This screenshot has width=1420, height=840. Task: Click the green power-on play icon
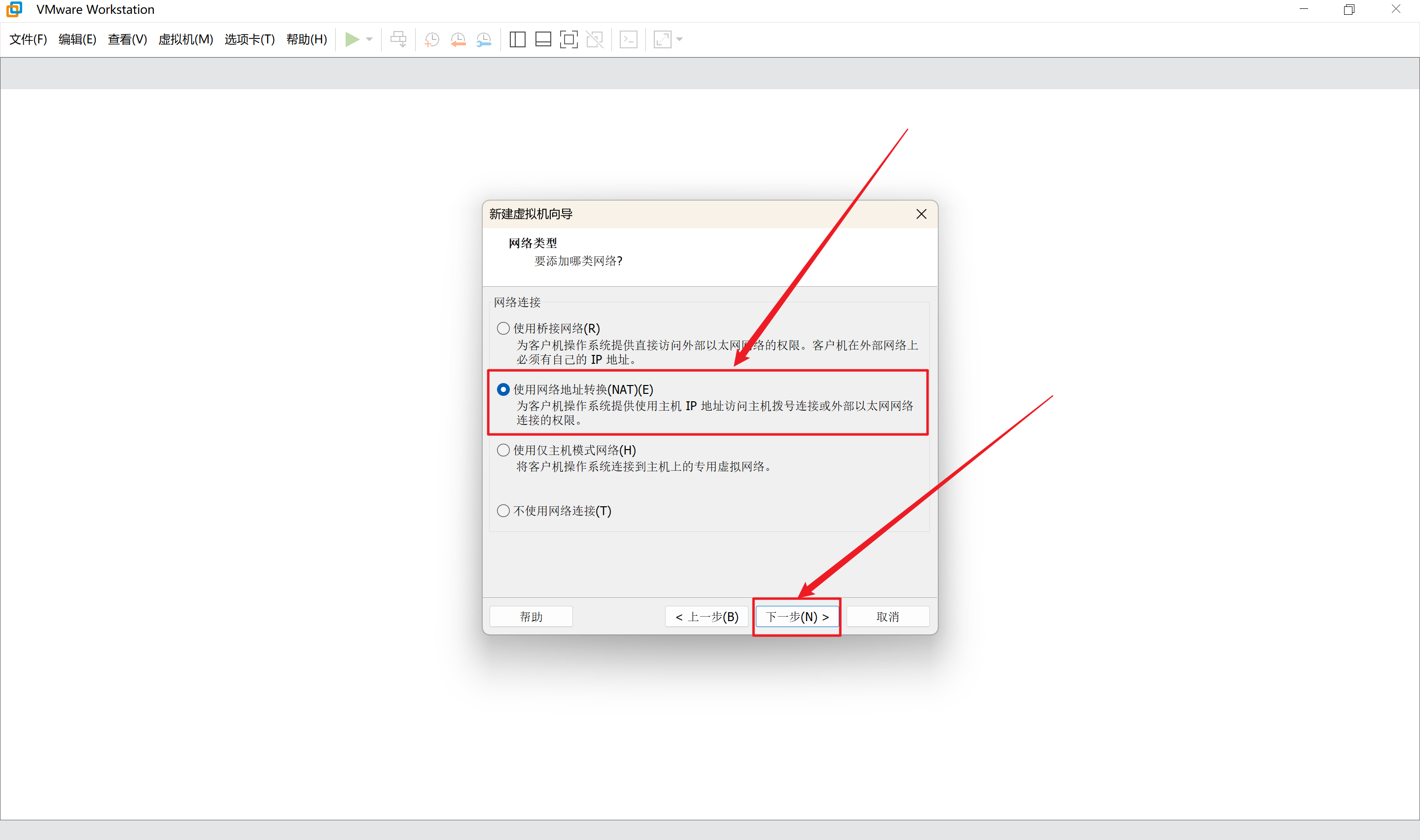pyautogui.click(x=352, y=39)
